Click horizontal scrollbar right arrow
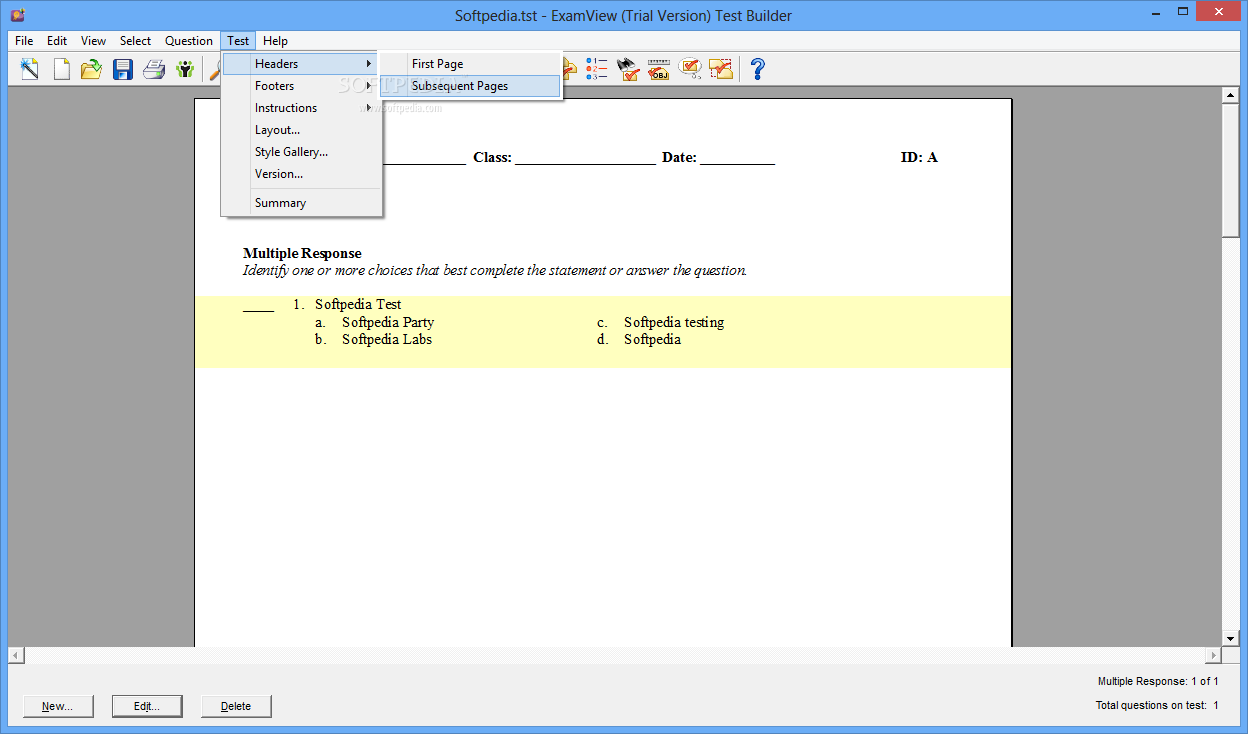 pyautogui.click(x=1214, y=656)
